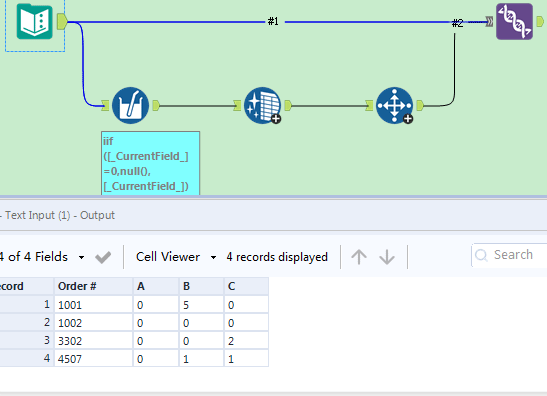
Task: Select the #2 connection label
Action: 458,23
